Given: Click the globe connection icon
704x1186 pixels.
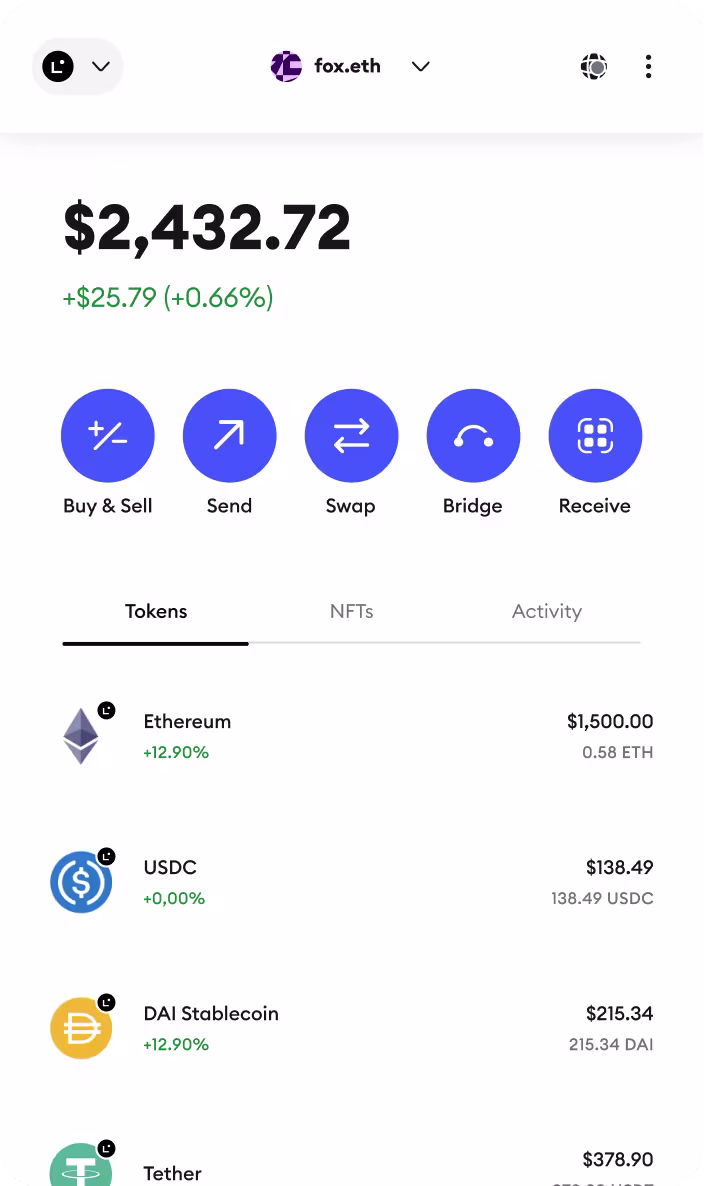Looking at the screenshot, I should tap(594, 67).
